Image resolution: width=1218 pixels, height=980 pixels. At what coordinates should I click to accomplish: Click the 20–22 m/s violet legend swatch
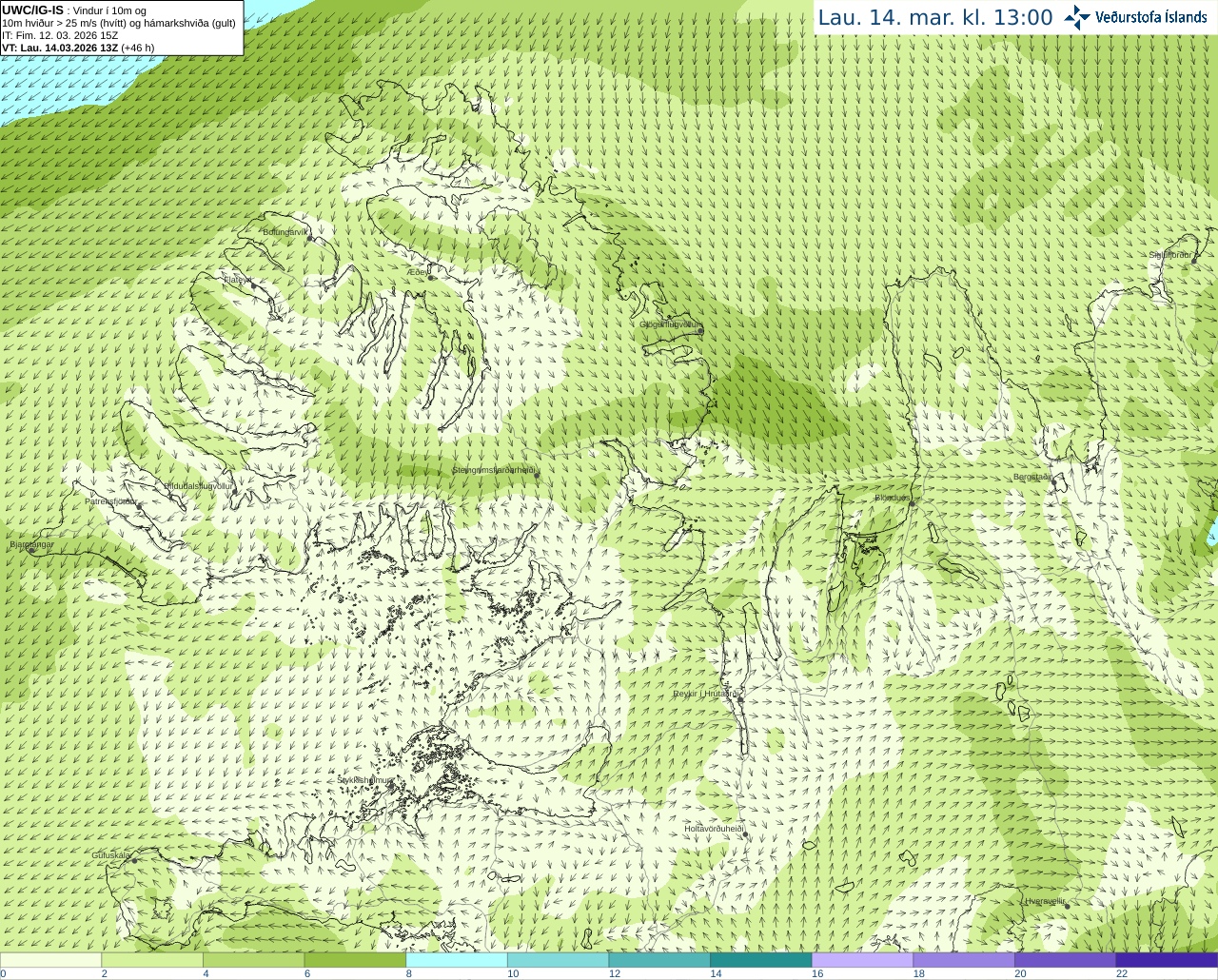[1066, 959]
